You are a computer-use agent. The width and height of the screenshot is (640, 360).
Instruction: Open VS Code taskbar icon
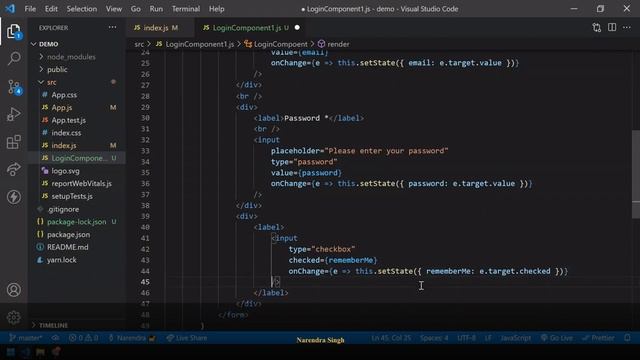tap(25, 352)
